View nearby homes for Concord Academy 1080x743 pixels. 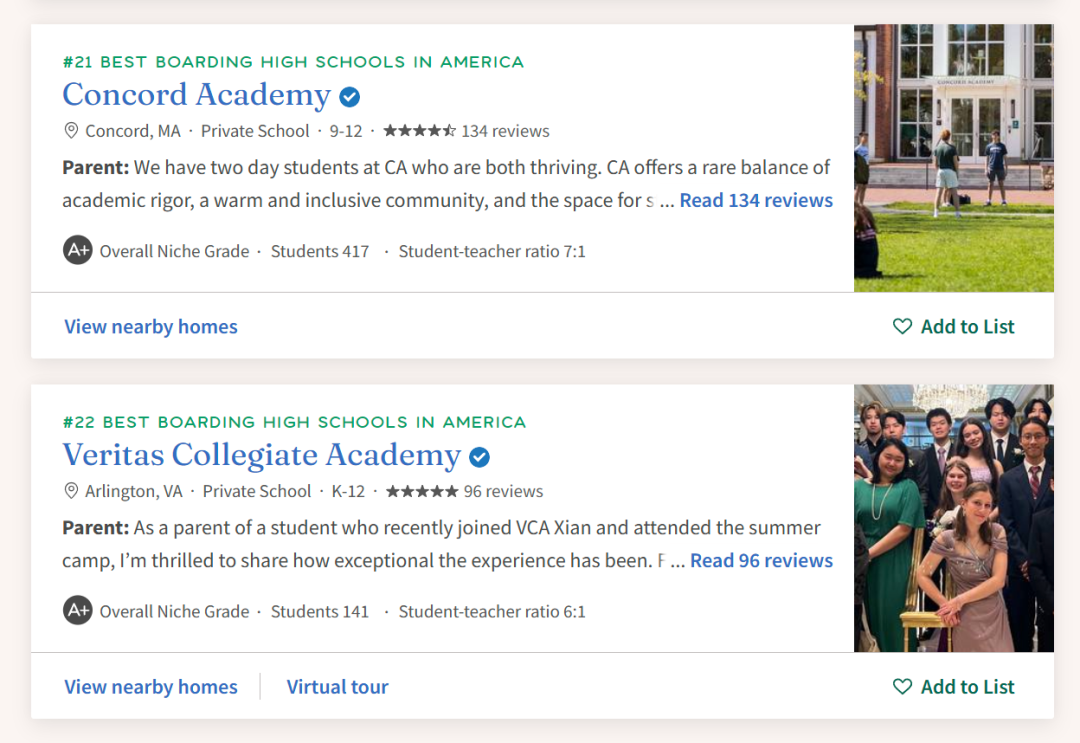point(151,326)
